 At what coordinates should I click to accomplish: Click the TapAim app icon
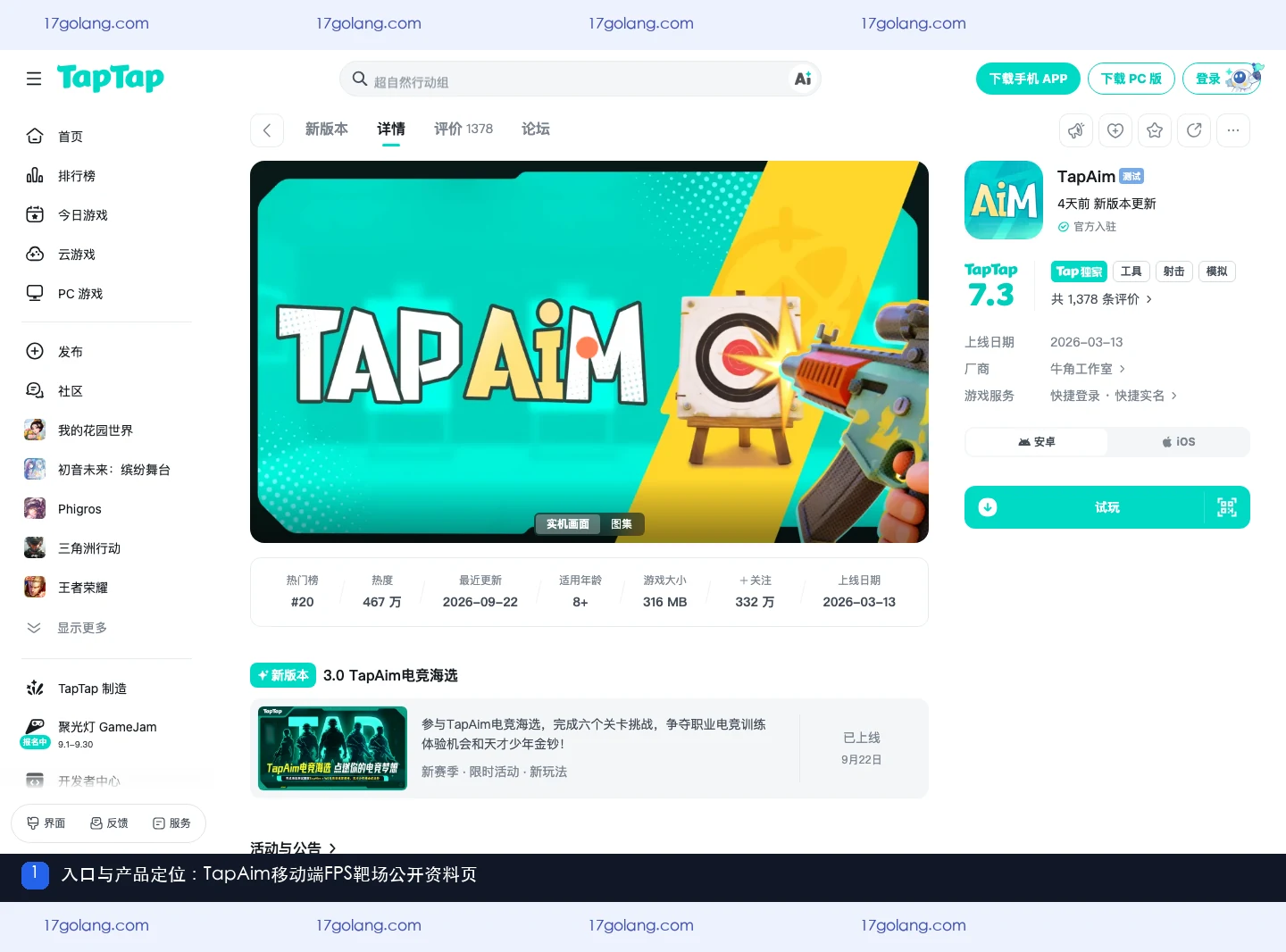pyautogui.click(x=1004, y=200)
